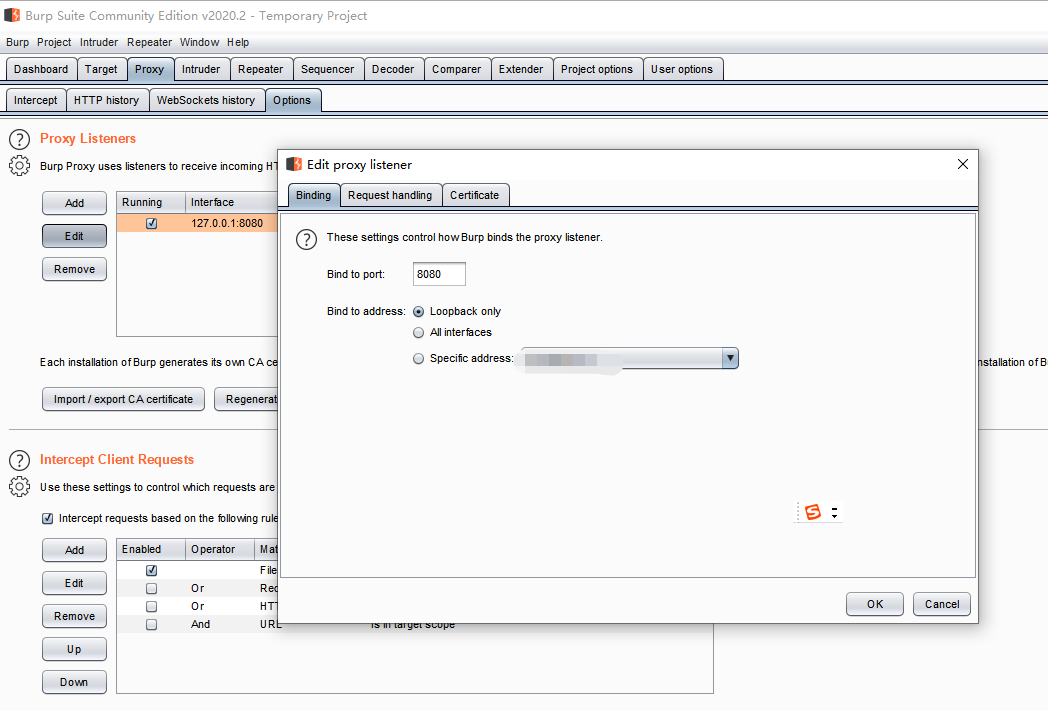The height and width of the screenshot is (711, 1048).
Task: Select the 127.0.0.1:8080 interface cell
Action: (231, 223)
